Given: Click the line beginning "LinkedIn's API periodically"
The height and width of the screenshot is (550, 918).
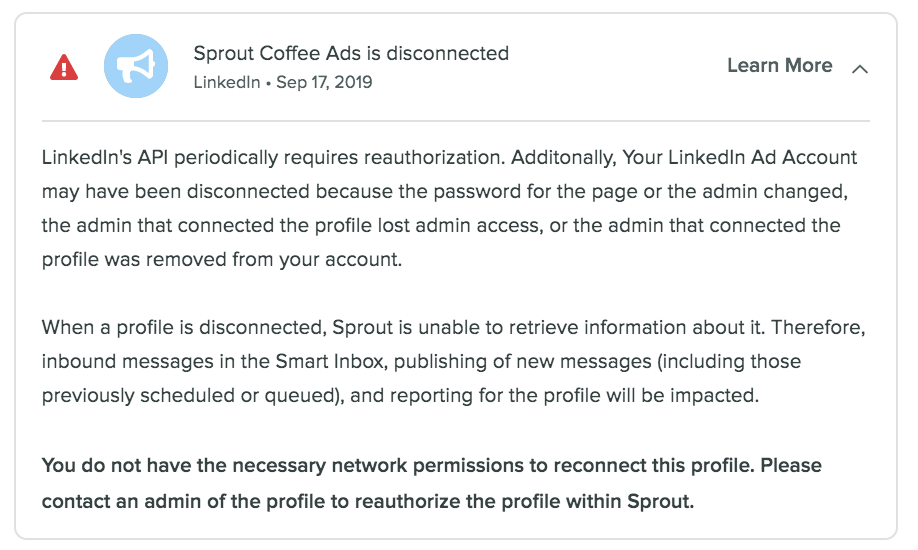Looking at the screenshot, I should pos(449,158).
